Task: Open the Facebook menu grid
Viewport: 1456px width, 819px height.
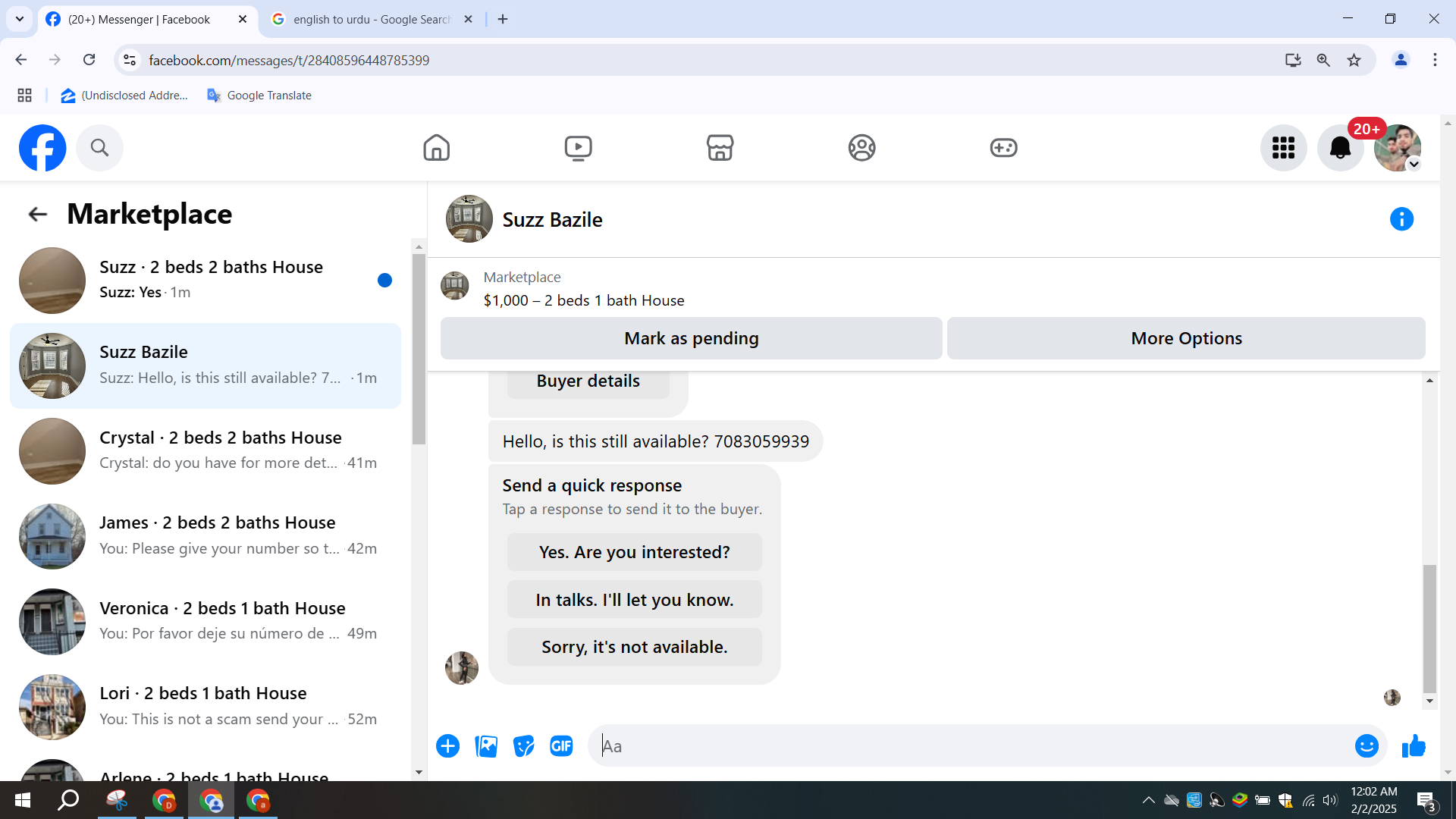Action: point(1283,148)
